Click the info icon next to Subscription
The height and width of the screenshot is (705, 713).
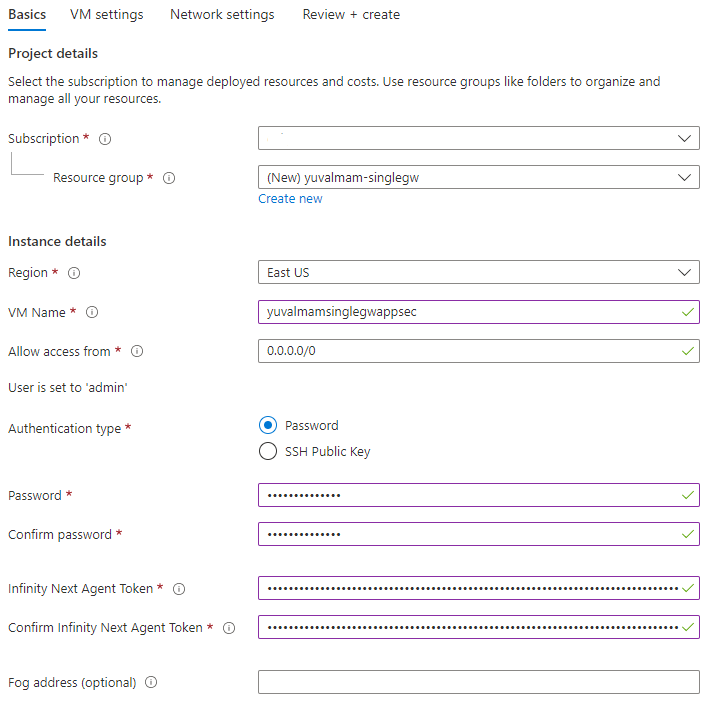(x=105, y=139)
